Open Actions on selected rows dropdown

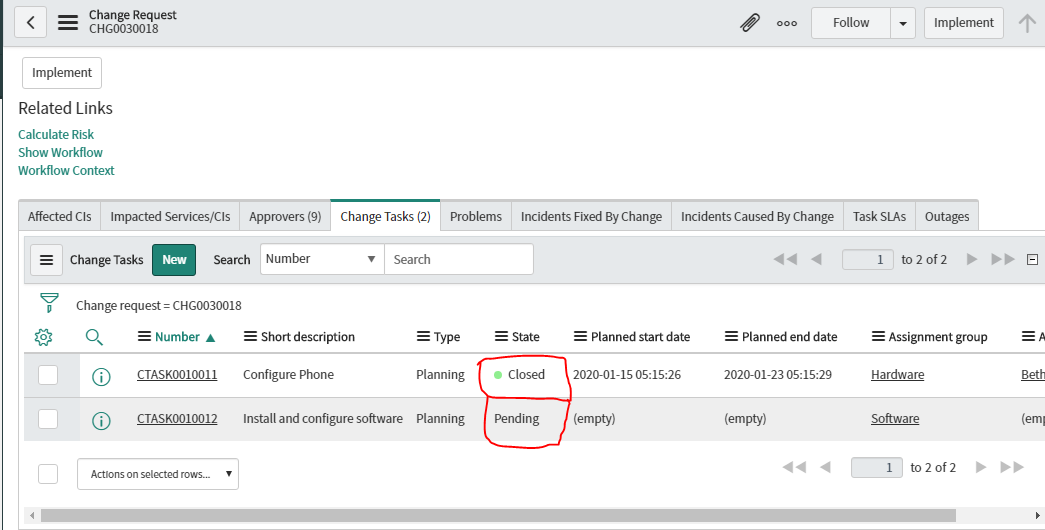pyautogui.click(x=158, y=474)
